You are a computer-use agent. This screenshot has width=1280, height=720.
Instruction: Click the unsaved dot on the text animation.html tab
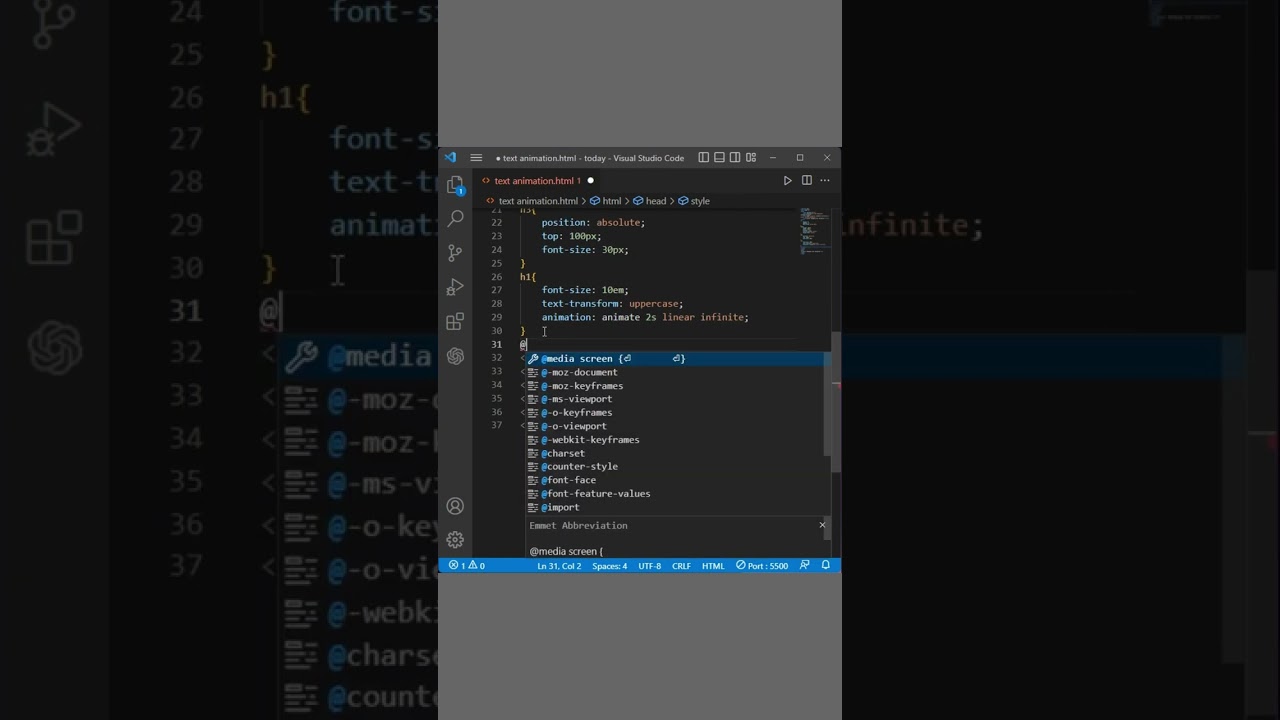[590, 181]
